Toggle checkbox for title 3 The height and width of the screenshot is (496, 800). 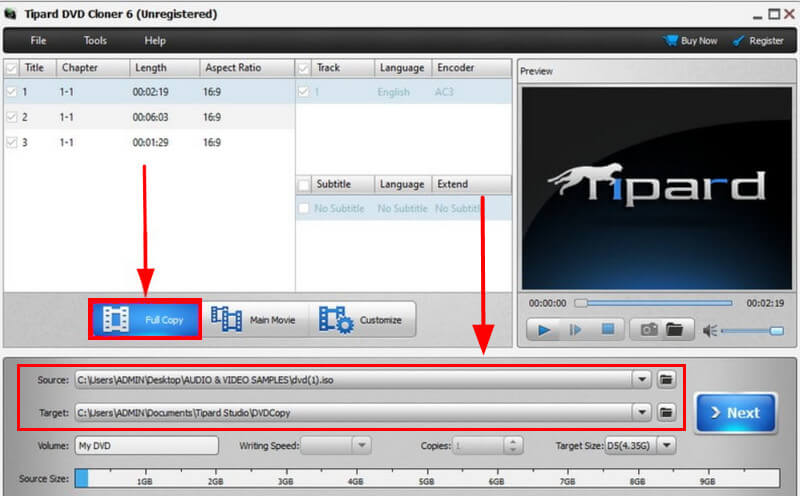point(11,142)
